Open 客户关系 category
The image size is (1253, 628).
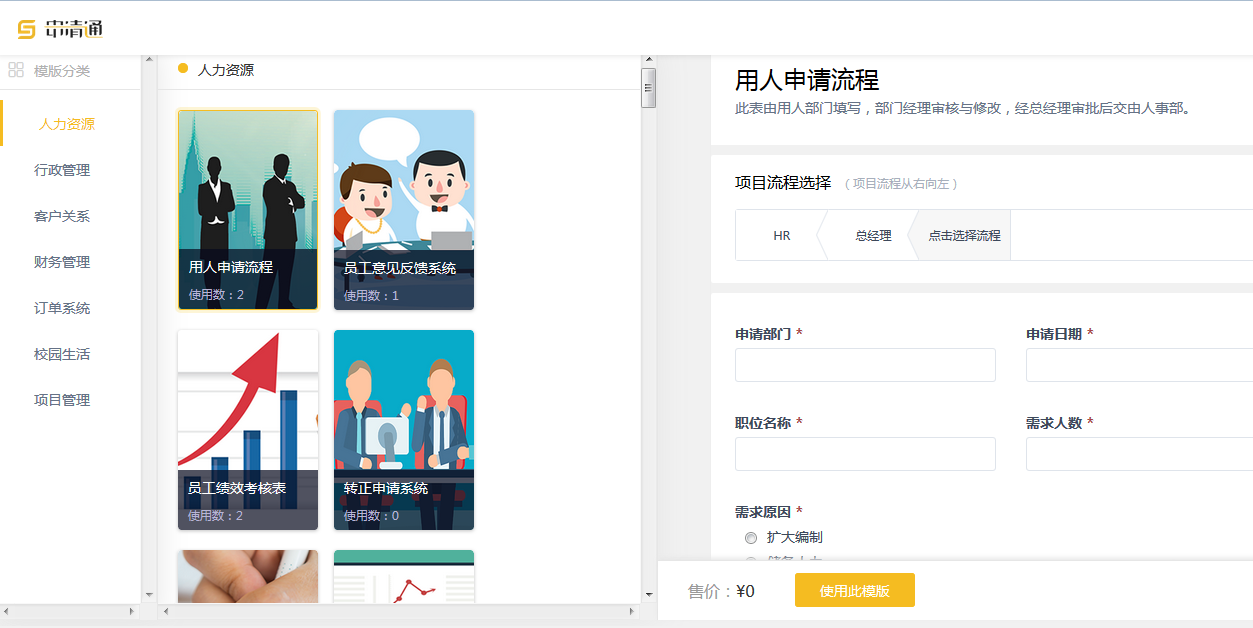tap(62, 216)
